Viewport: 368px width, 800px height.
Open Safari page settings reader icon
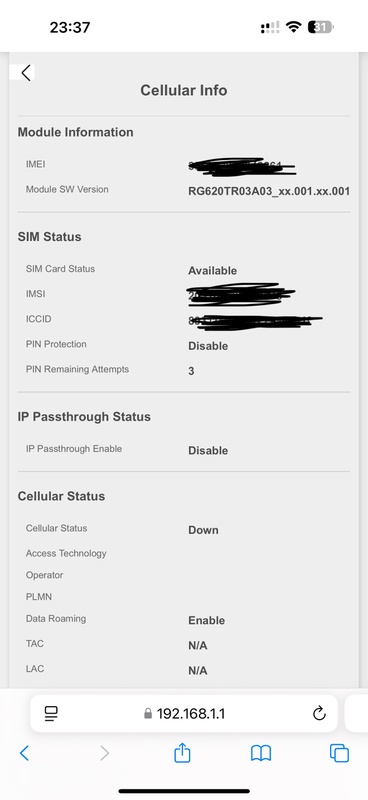52,713
